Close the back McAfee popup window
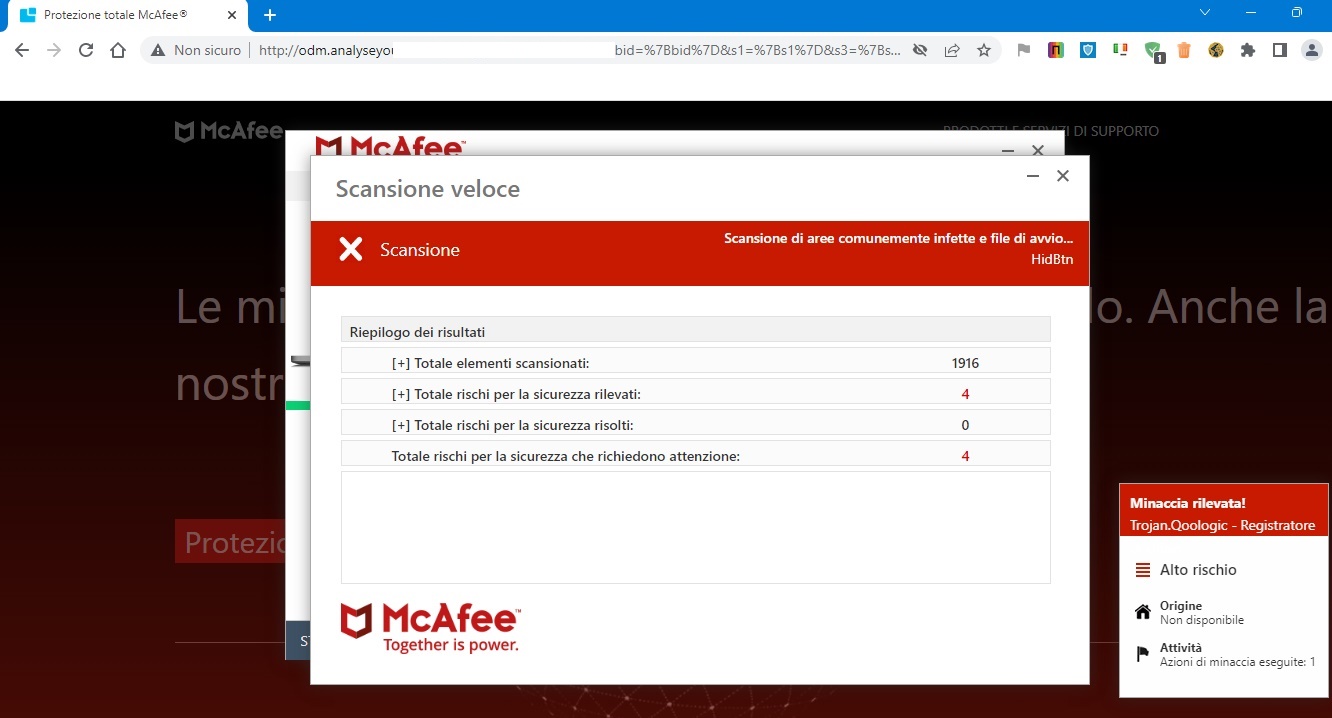Screen dimensions: 1332x718 [x=1038, y=150]
